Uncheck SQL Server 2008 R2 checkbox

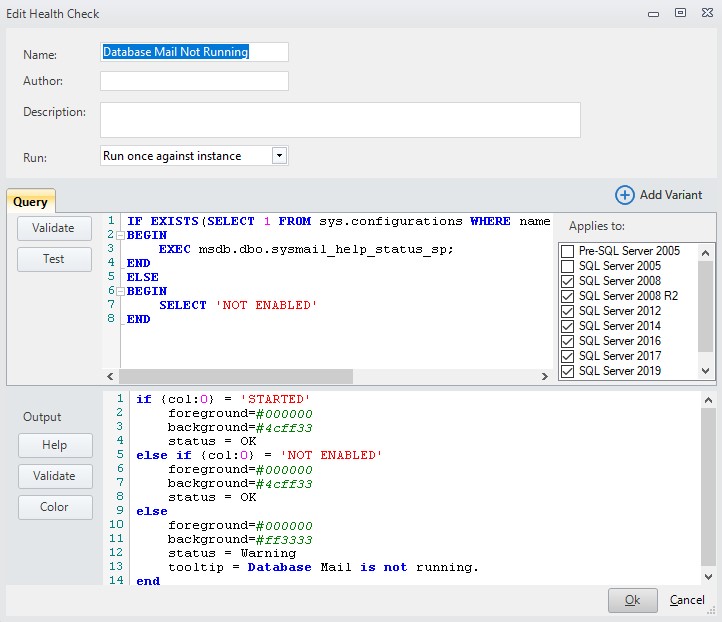coord(567,296)
